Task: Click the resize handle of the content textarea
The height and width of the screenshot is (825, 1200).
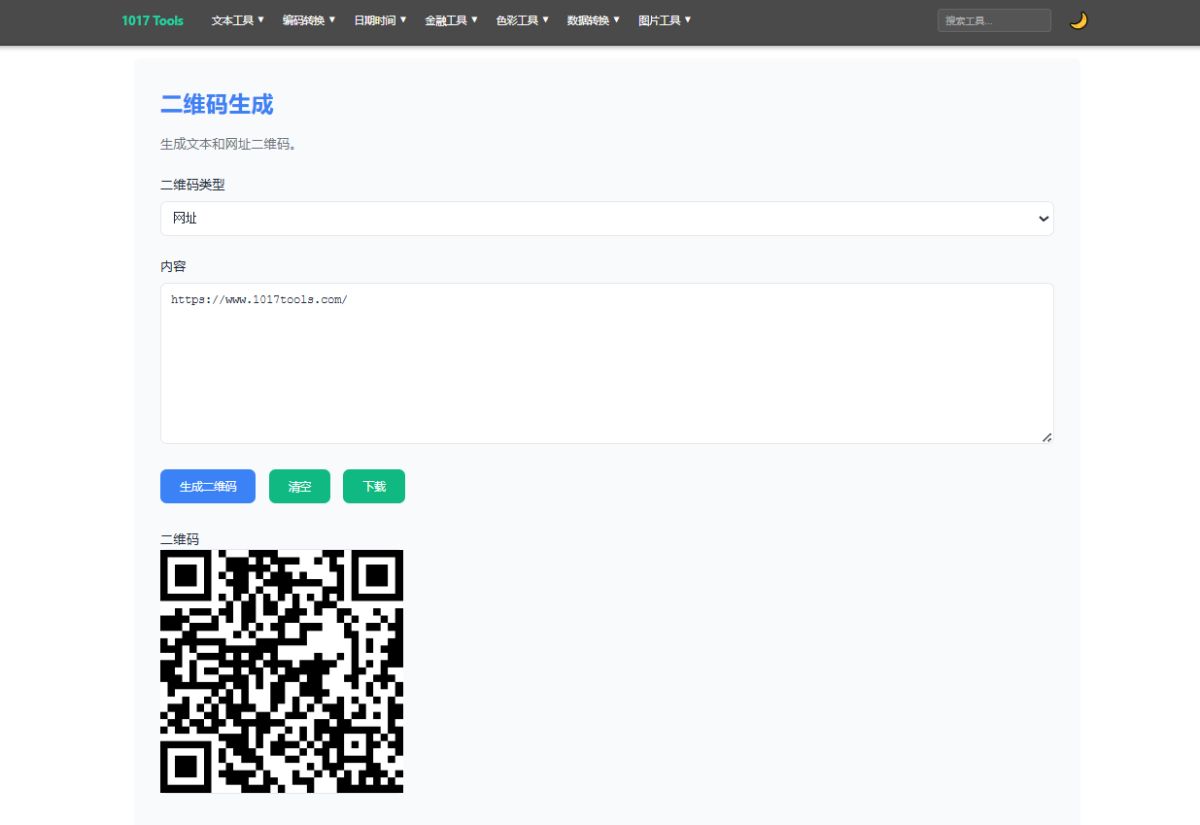Action: pos(1047,436)
